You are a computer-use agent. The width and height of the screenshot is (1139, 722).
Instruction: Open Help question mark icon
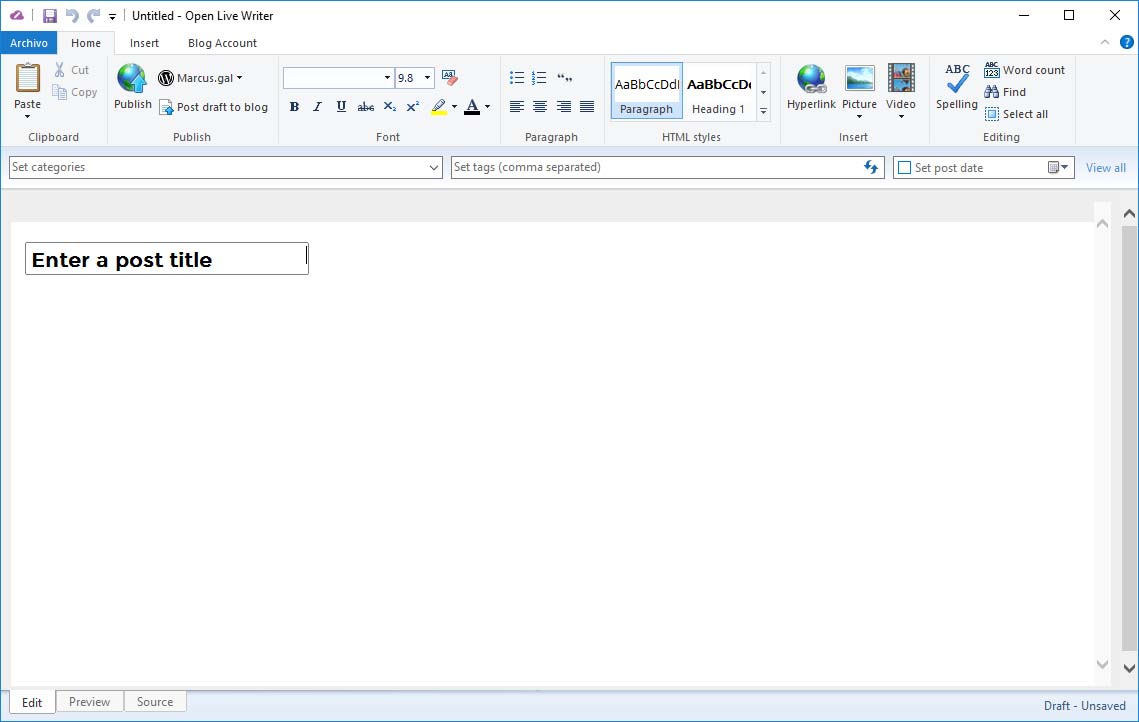pyautogui.click(x=1127, y=43)
